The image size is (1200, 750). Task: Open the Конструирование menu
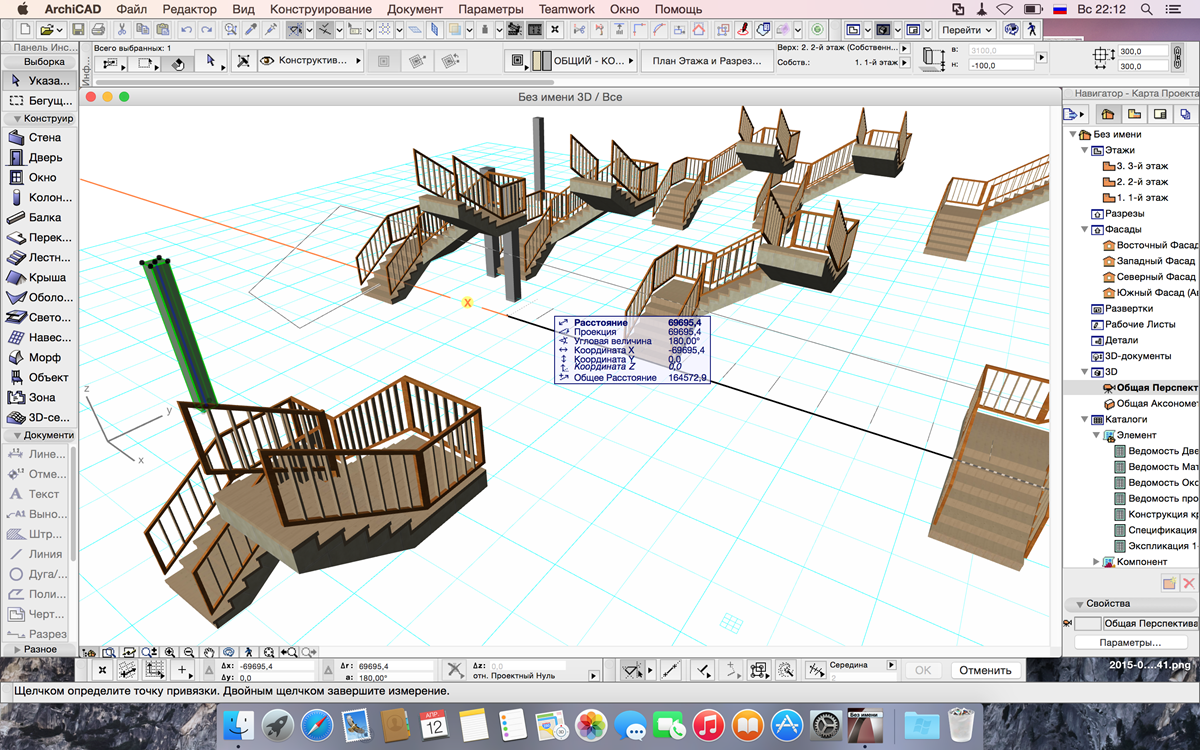(x=321, y=9)
